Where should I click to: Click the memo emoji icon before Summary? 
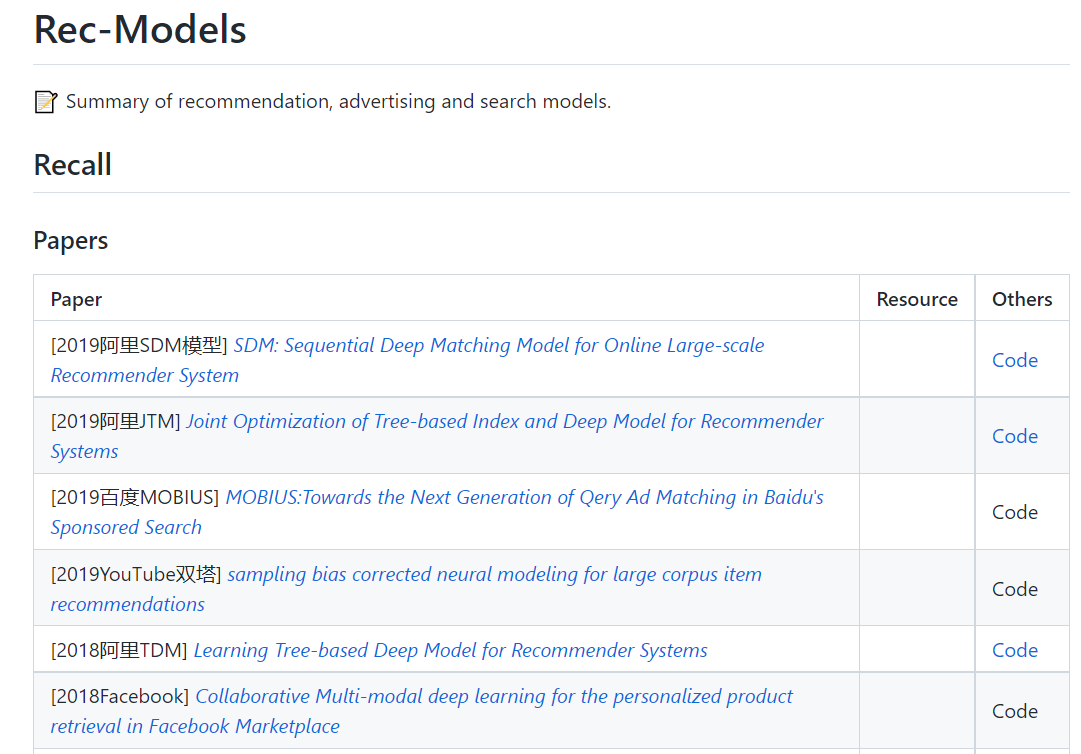pos(46,102)
